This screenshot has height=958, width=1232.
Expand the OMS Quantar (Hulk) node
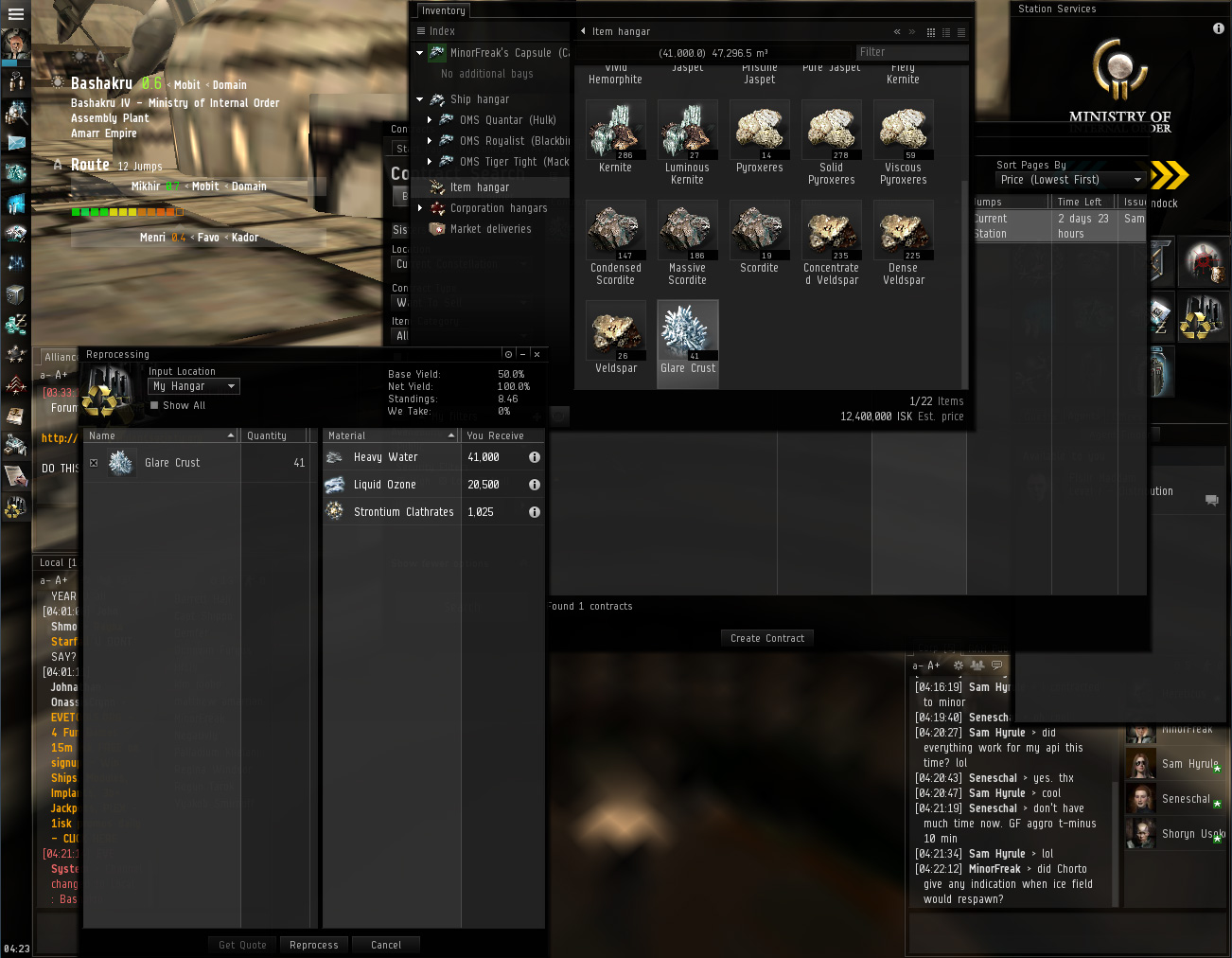point(430,120)
